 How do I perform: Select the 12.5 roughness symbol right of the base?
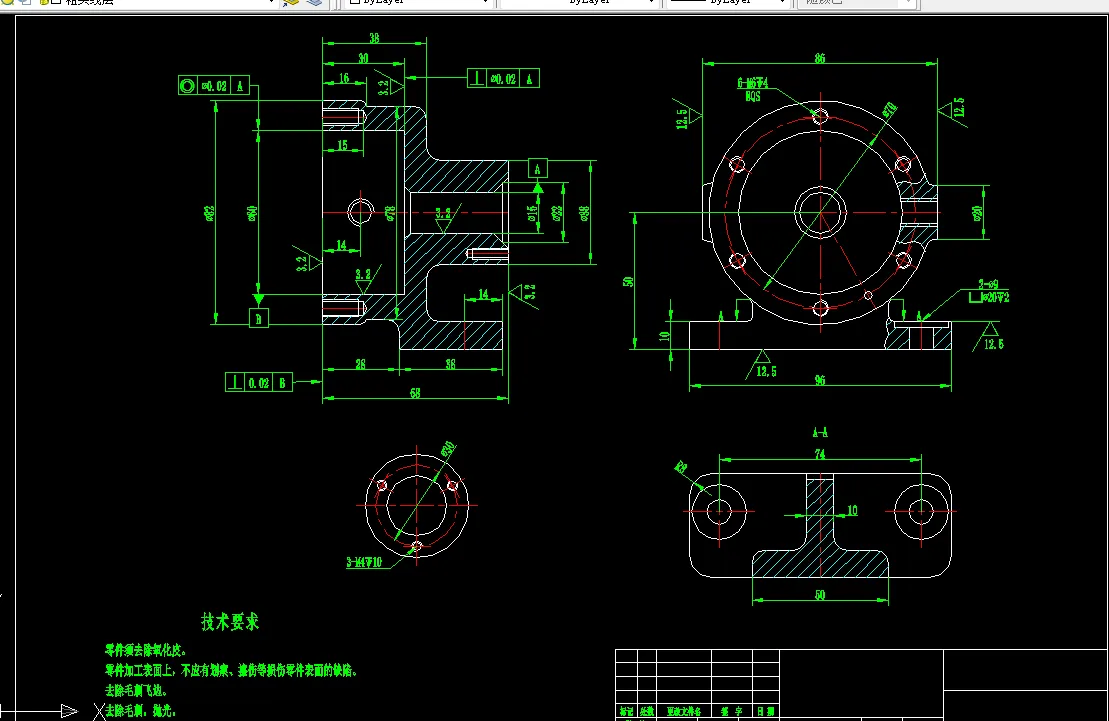pyautogui.click(x=989, y=338)
